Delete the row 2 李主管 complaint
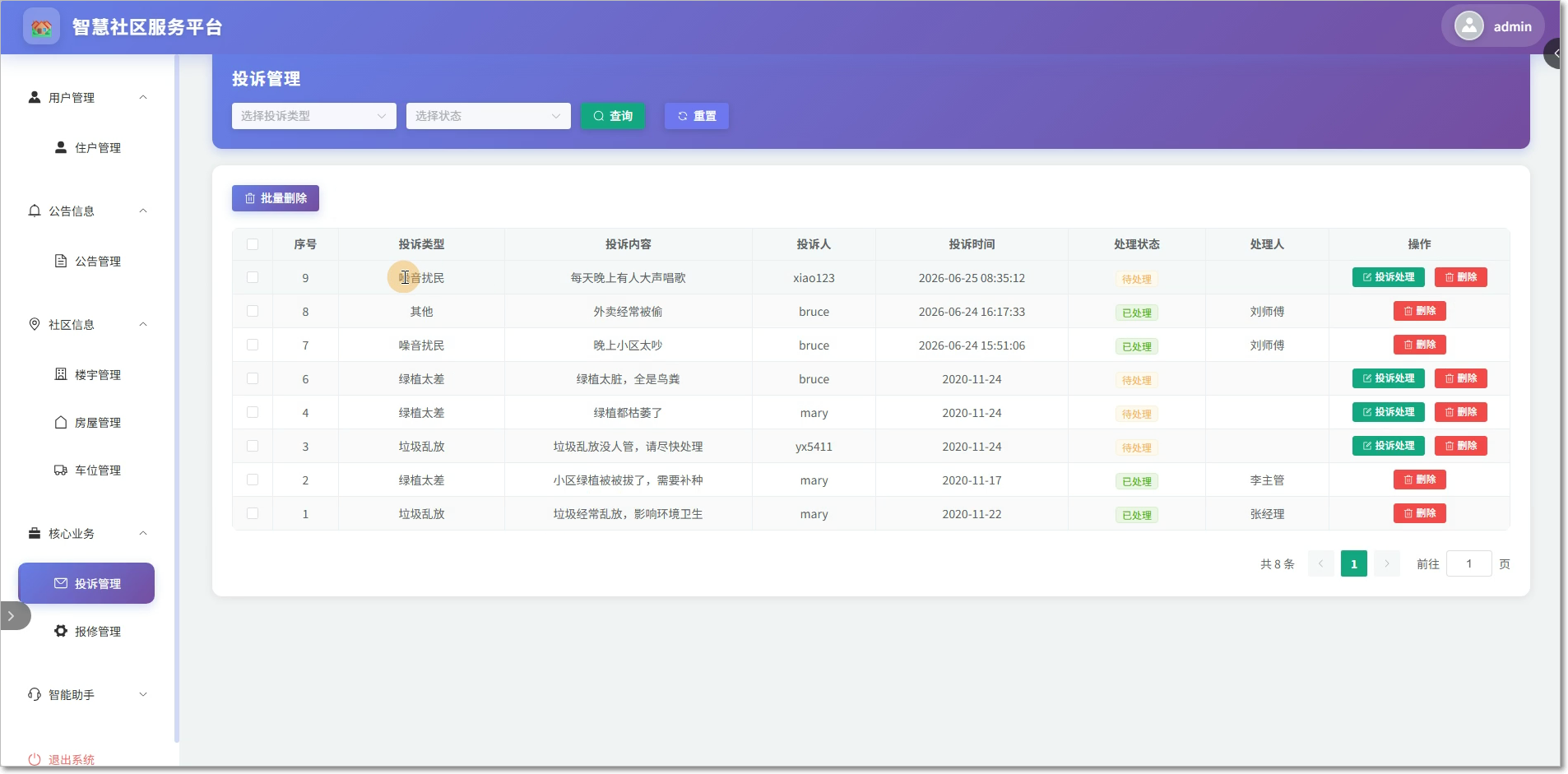The width and height of the screenshot is (1568, 774). pos(1420,480)
